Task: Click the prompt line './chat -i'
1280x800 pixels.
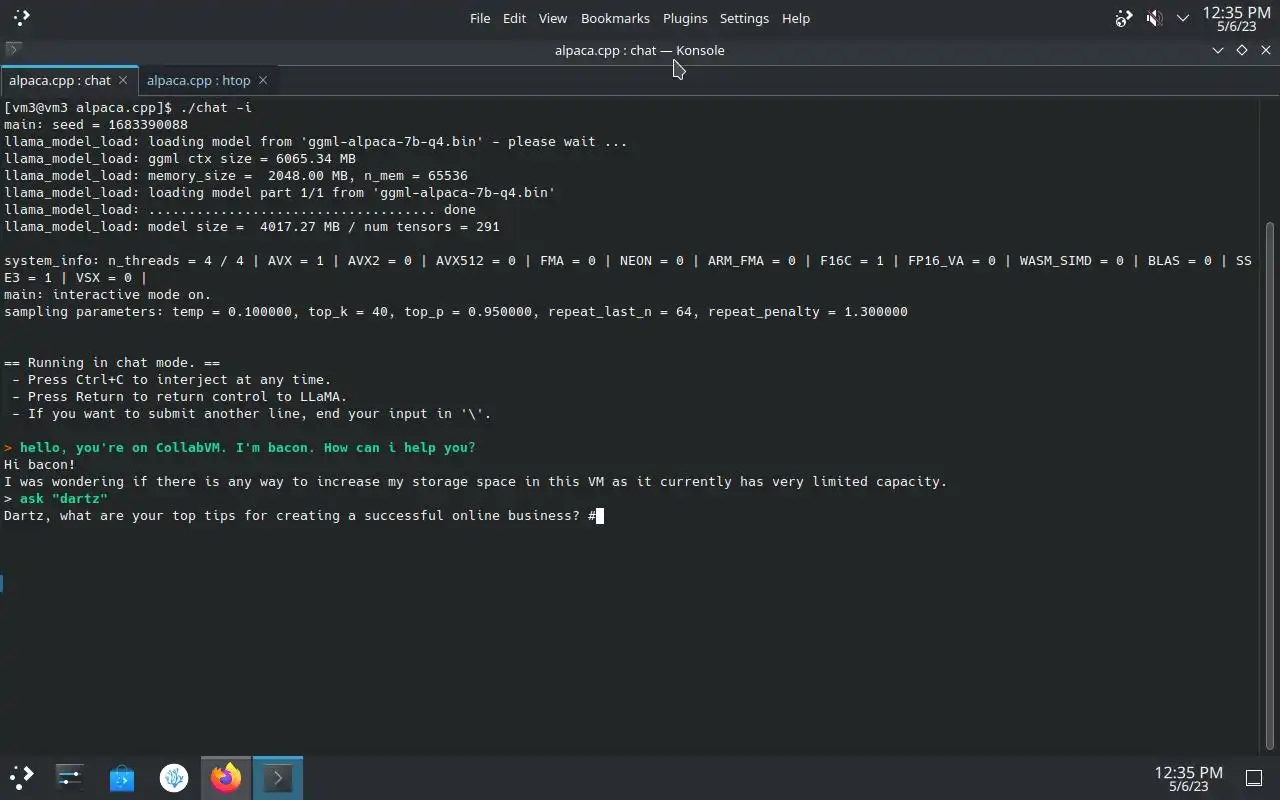Action: pos(128,107)
